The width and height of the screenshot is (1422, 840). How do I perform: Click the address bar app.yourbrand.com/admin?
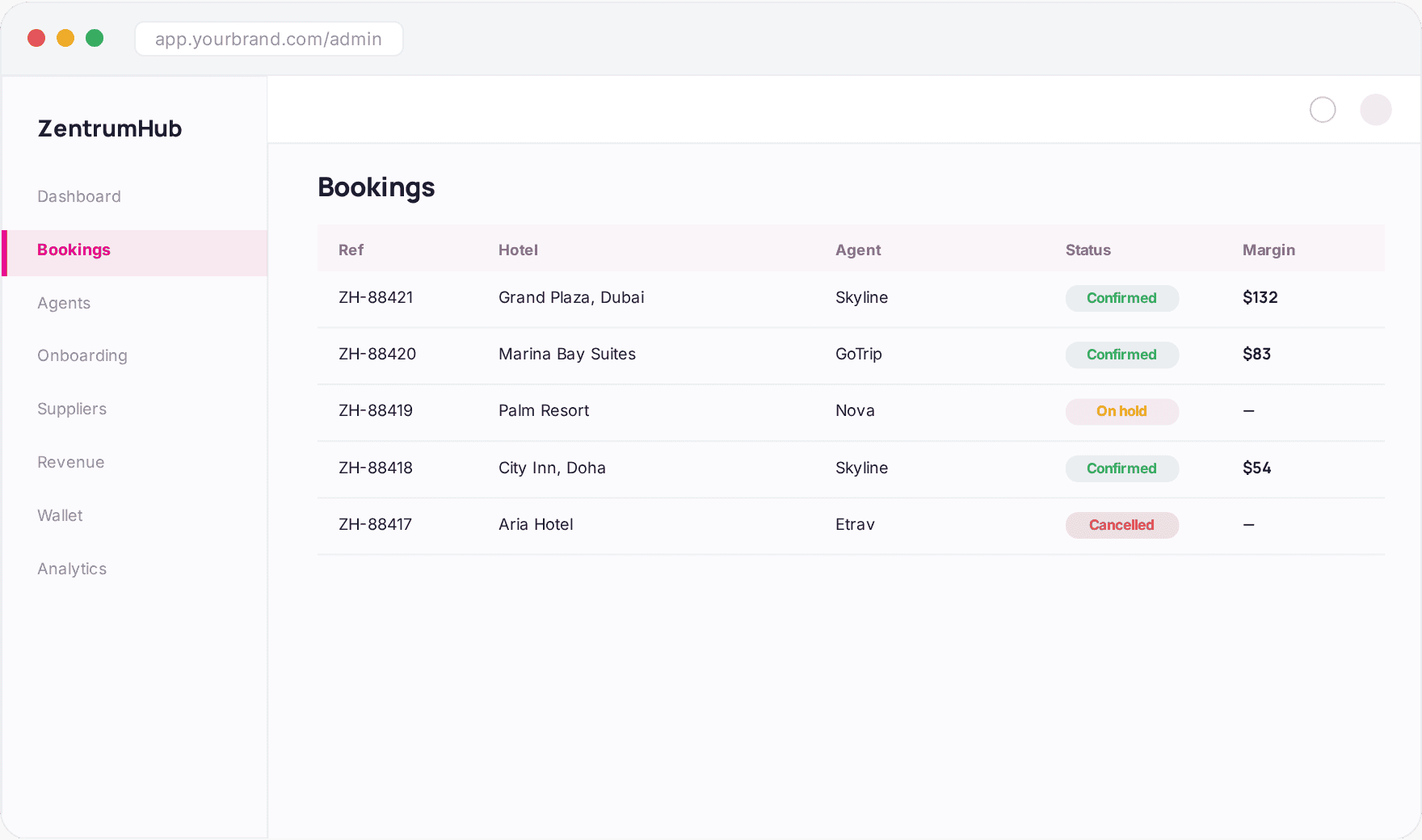pyautogui.click(x=269, y=39)
